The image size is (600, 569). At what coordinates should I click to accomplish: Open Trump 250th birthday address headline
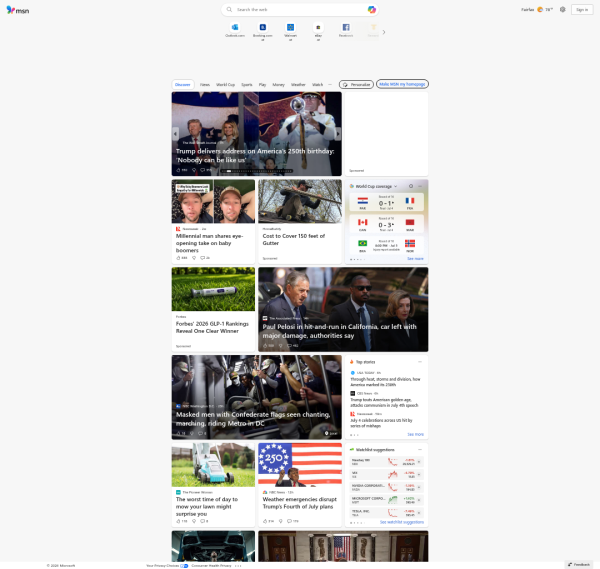tap(255, 156)
